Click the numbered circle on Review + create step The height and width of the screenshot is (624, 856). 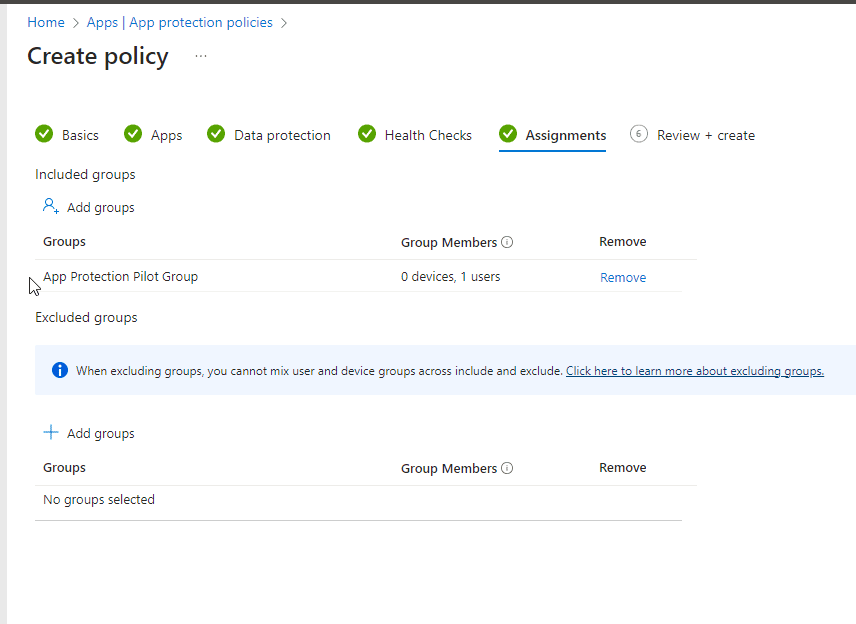click(639, 134)
